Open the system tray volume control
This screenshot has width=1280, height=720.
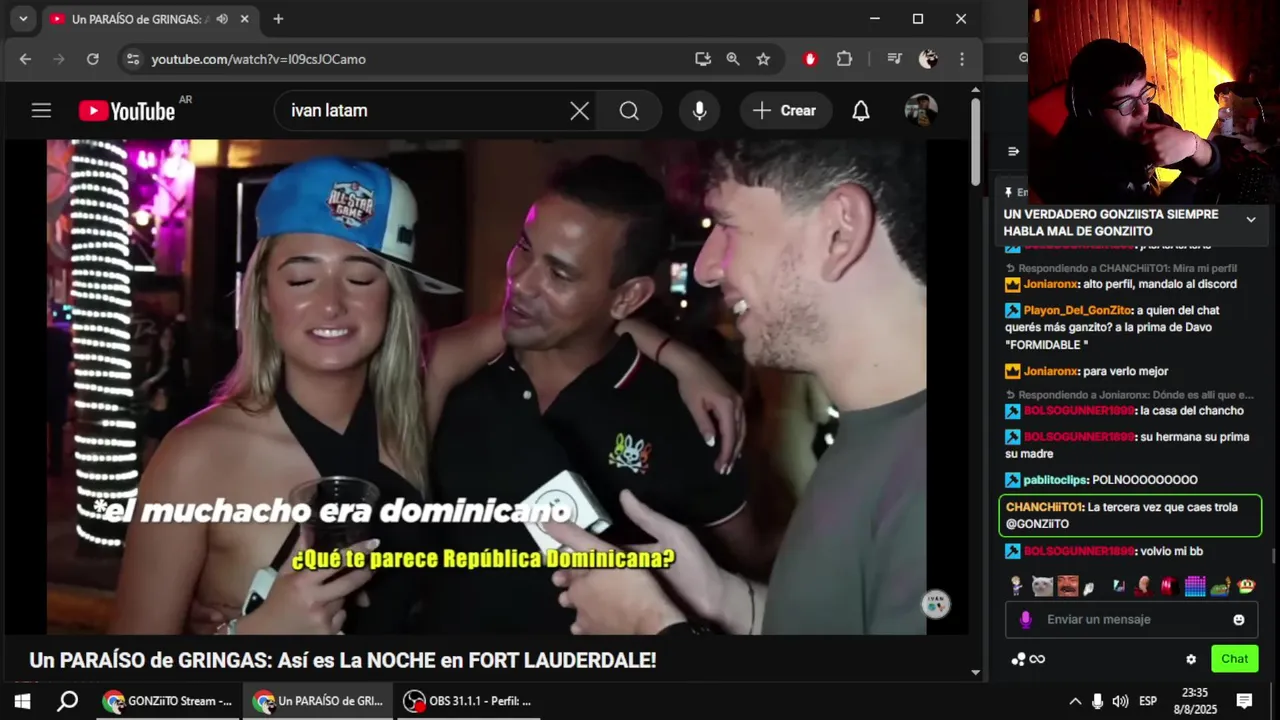pyautogui.click(x=1120, y=701)
